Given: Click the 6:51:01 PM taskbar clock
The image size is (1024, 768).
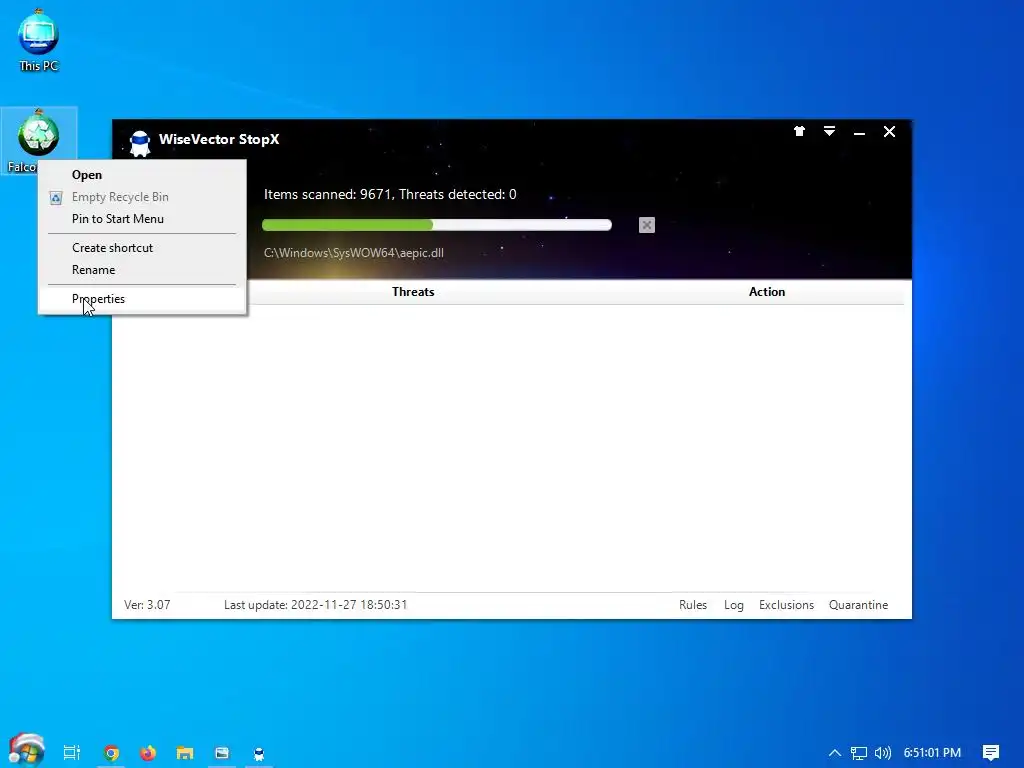Looking at the screenshot, I should pyautogui.click(x=932, y=753).
